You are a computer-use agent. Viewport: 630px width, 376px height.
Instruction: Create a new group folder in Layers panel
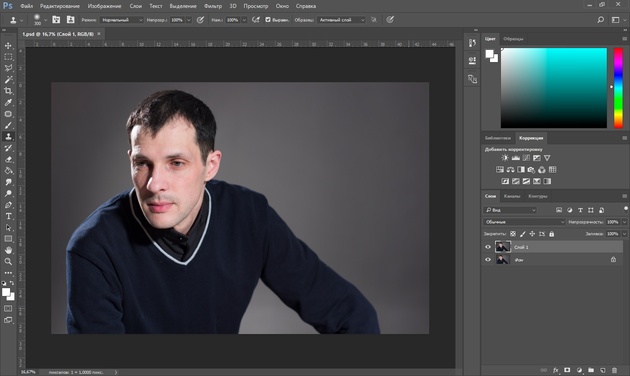point(591,370)
